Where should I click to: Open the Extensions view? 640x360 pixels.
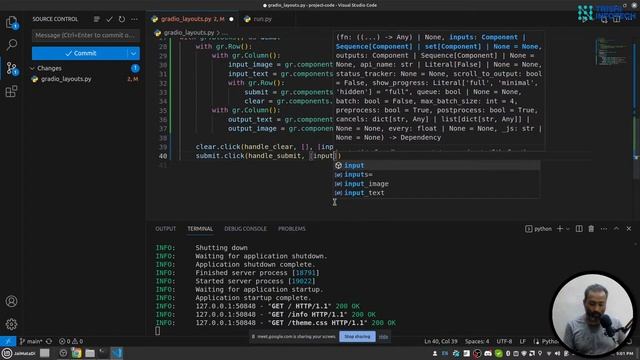pos(11,91)
